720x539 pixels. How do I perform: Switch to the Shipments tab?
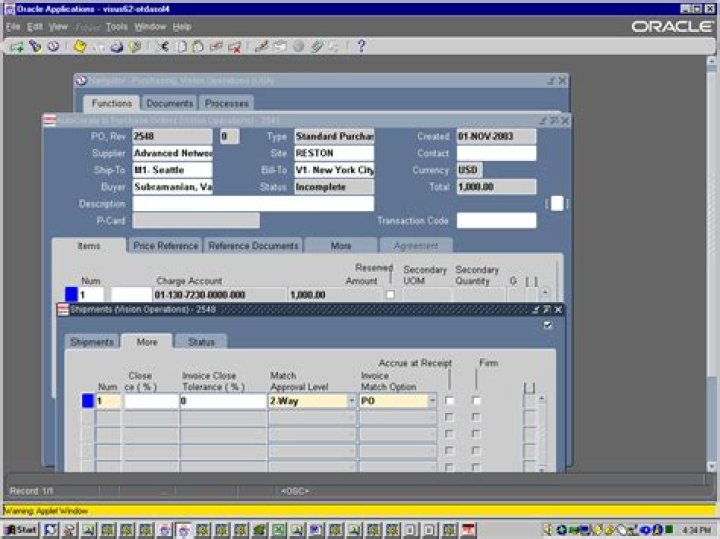92,342
